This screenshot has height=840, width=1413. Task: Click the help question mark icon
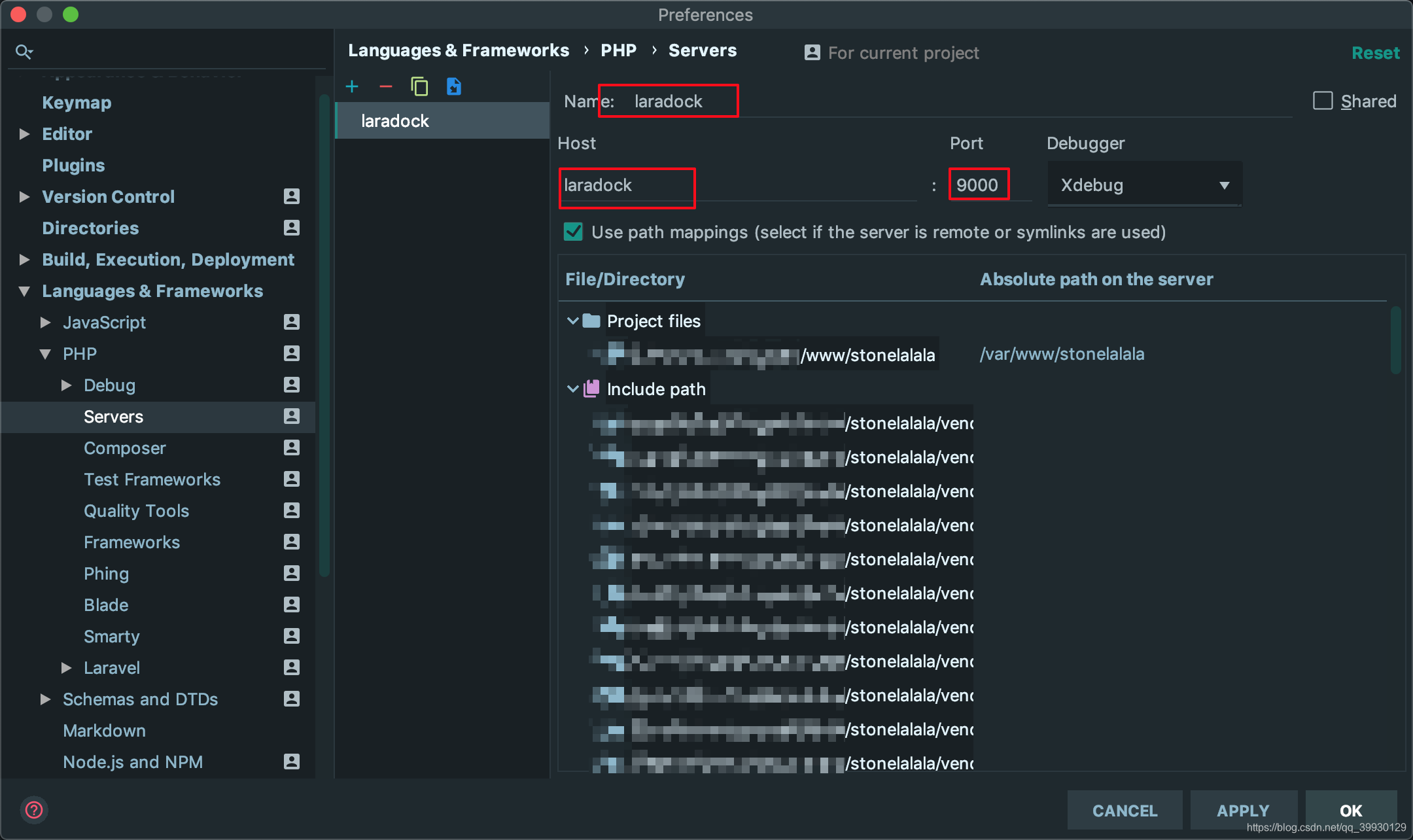34,810
